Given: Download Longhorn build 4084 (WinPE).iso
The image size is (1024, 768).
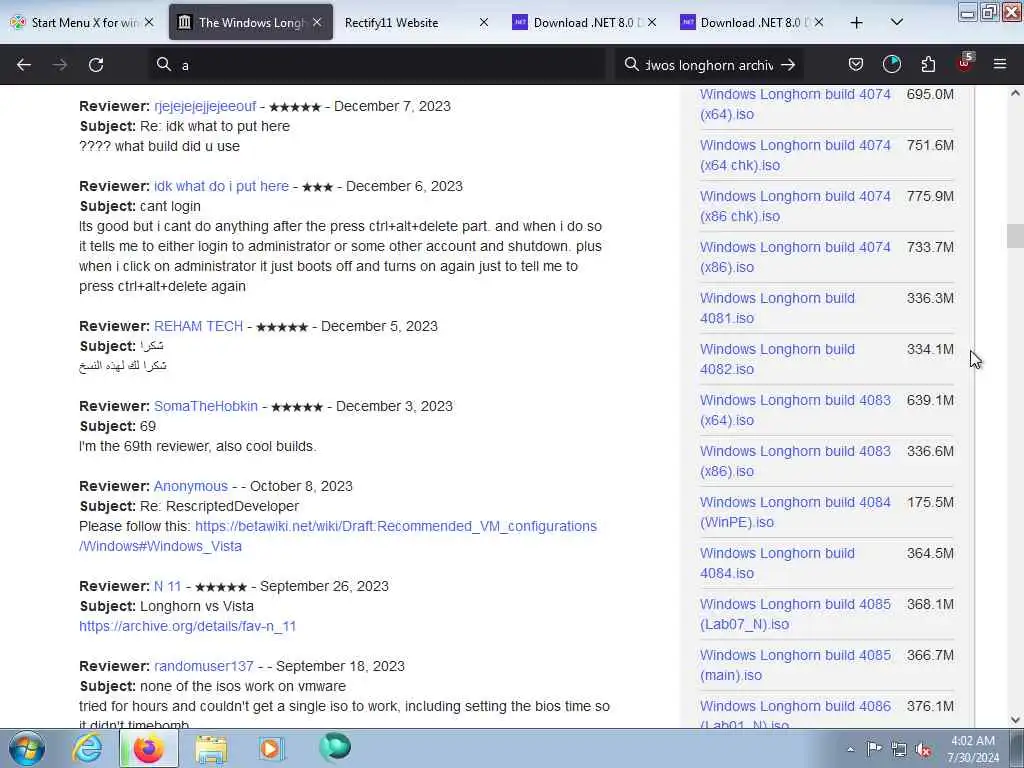Looking at the screenshot, I should (795, 511).
